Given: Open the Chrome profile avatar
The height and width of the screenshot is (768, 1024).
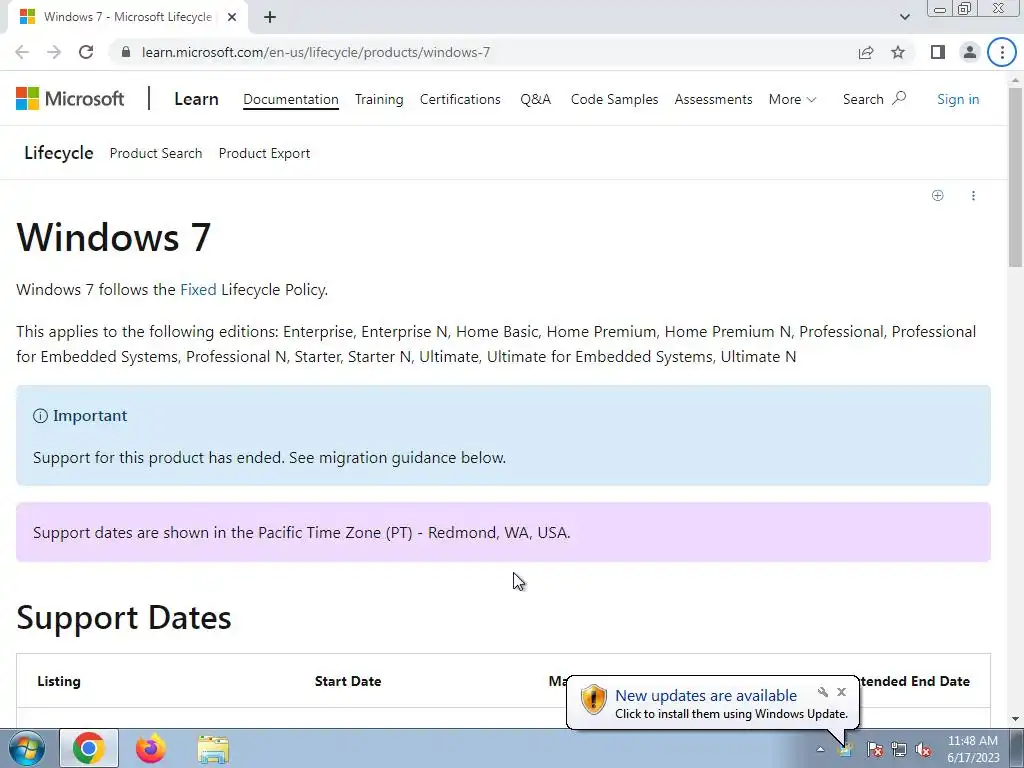Looking at the screenshot, I should click(x=970, y=52).
